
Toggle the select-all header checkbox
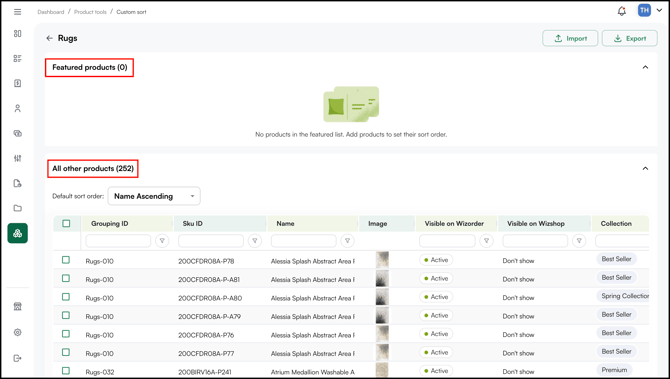coord(66,223)
